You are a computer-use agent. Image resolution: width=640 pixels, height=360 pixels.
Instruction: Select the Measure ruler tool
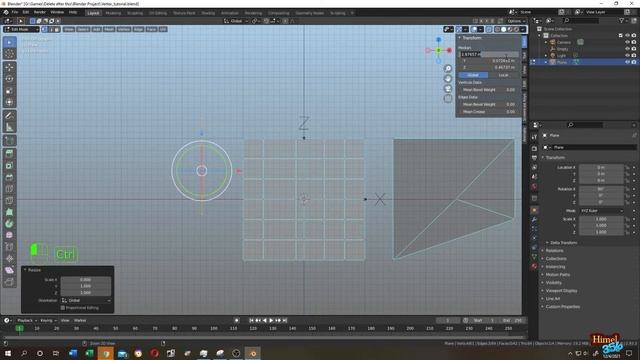tap(9, 127)
